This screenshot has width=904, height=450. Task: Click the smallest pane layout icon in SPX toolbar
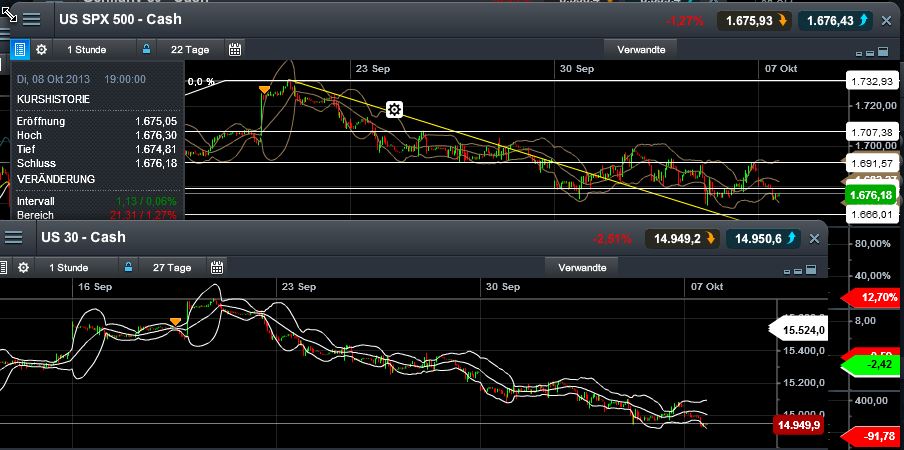click(859, 54)
